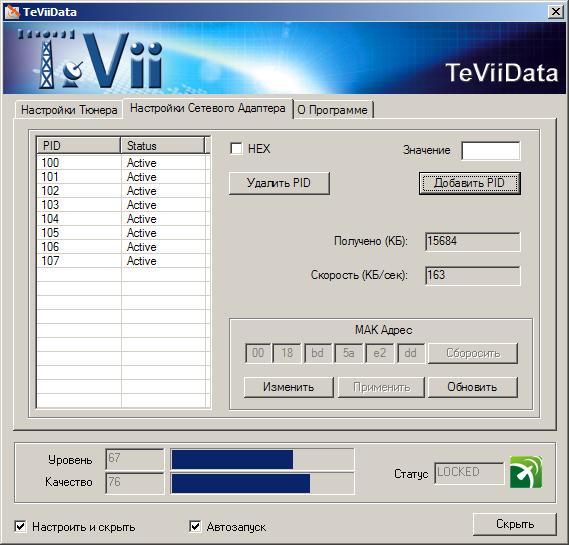Select PID 107 row in the list
Screen dimensions: 569x545
tap(123, 261)
